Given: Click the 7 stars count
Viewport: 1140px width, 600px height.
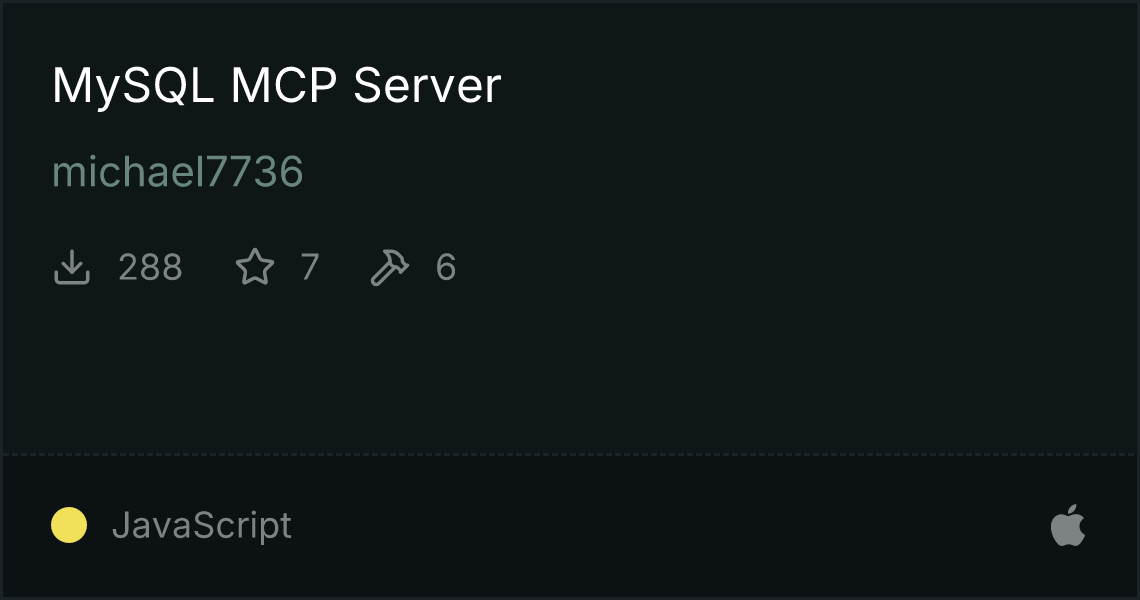Looking at the screenshot, I should click(310, 267).
